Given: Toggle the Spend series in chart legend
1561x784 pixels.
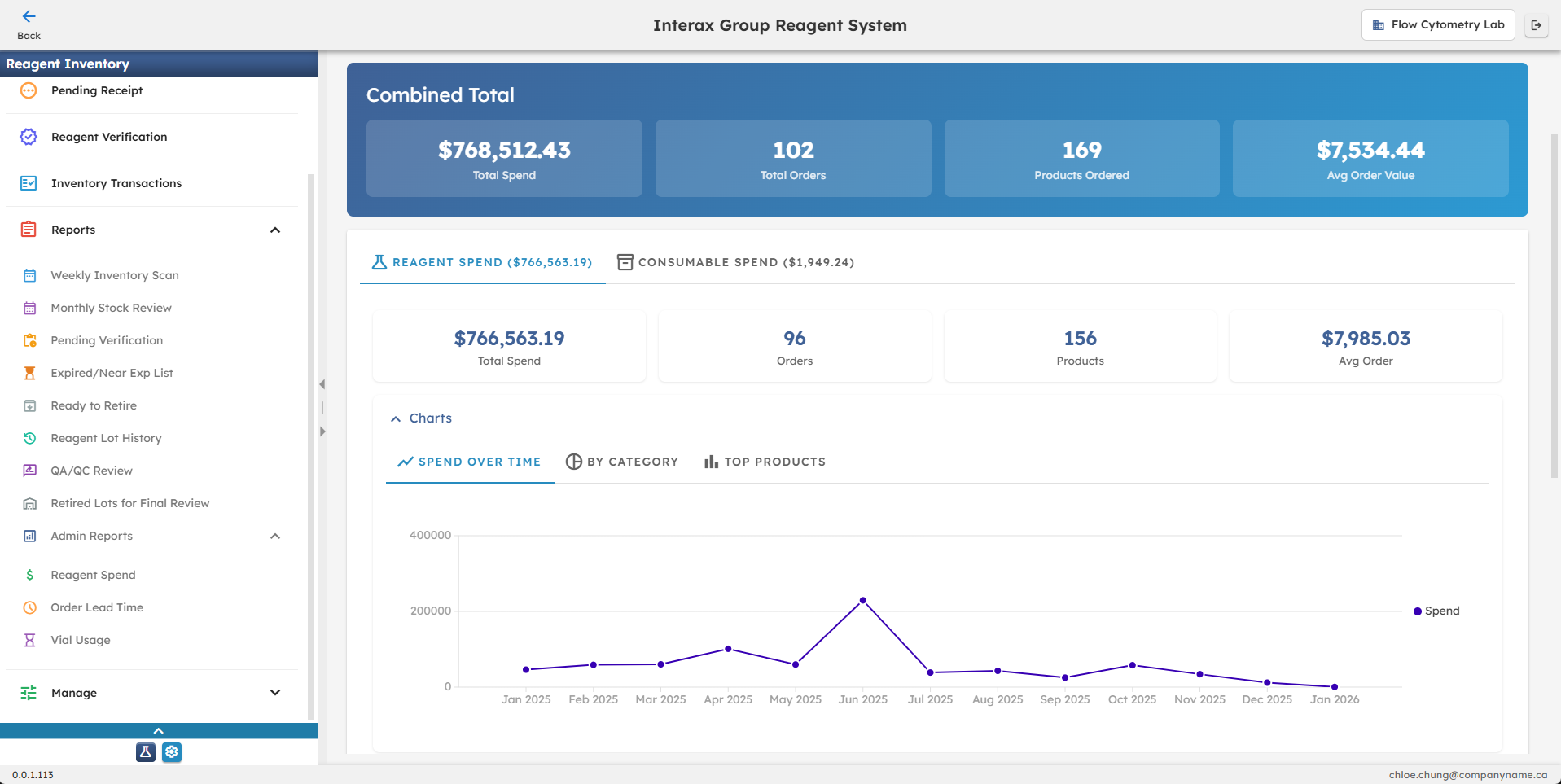Looking at the screenshot, I should tap(1436, 611).
